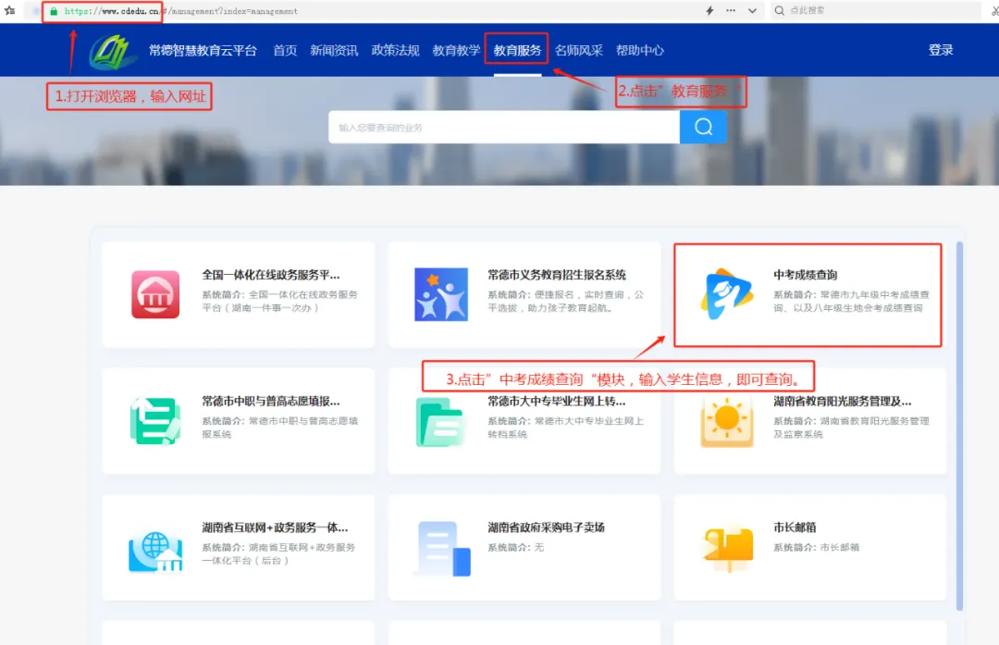The image size is (999, 645).
Task: Click the blue magnifier search button
Action: point(703,127)
